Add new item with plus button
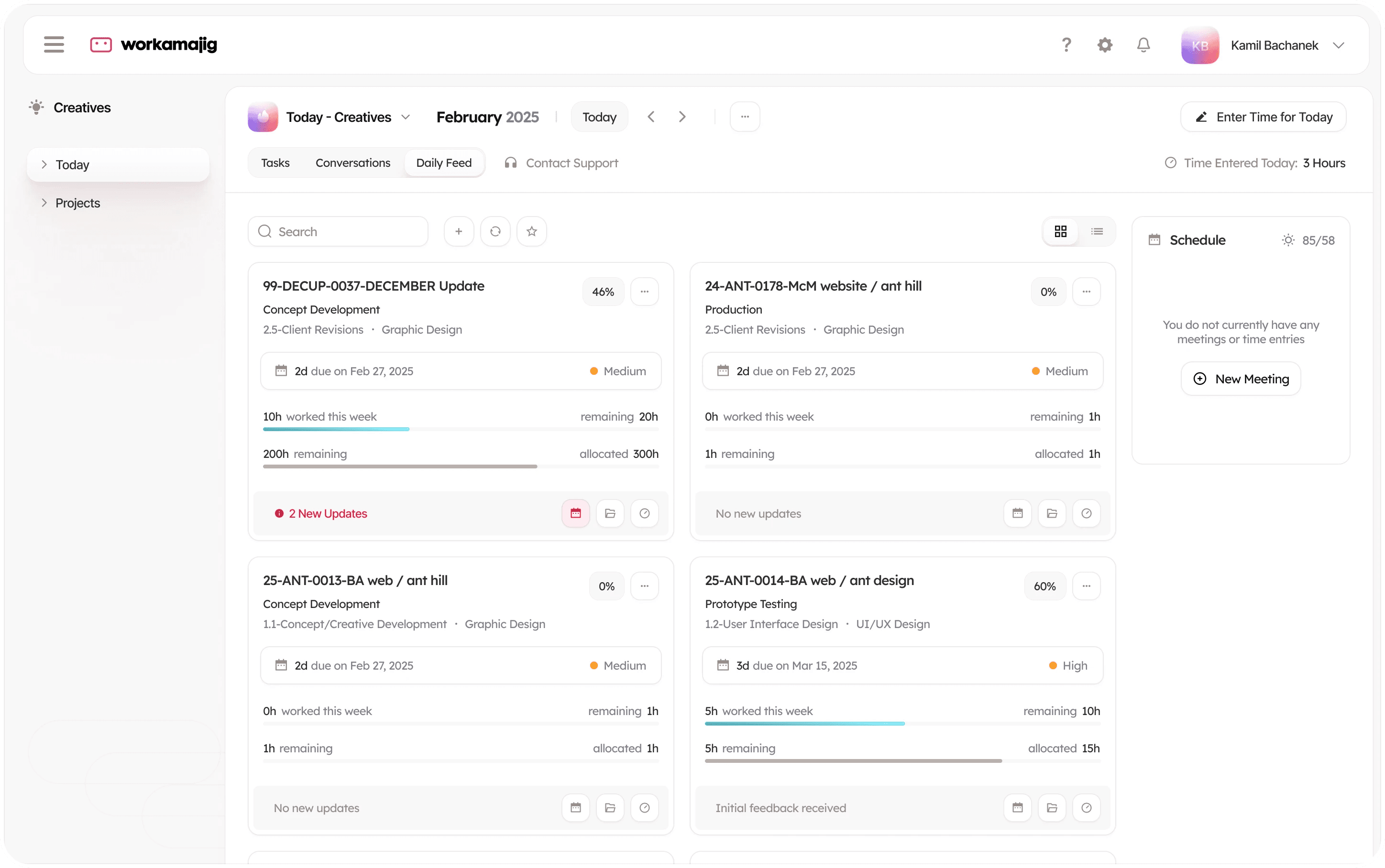Viewport: 1385px width, 868px height. pos(458,231)
